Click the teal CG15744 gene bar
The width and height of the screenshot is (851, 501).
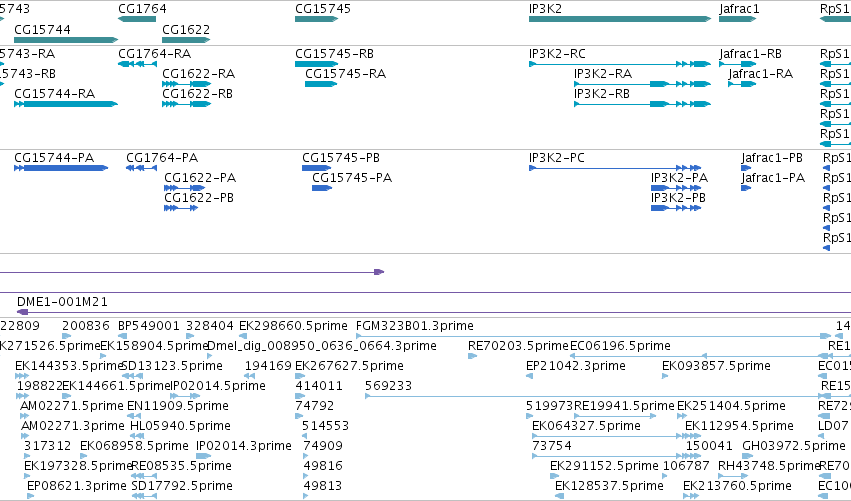coord(66,40)
